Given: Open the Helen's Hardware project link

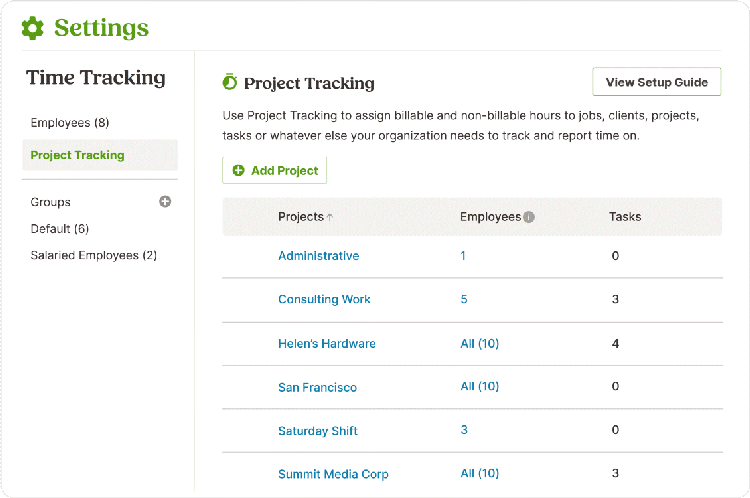Looking at the screenshot, I should tap(327, 343).
